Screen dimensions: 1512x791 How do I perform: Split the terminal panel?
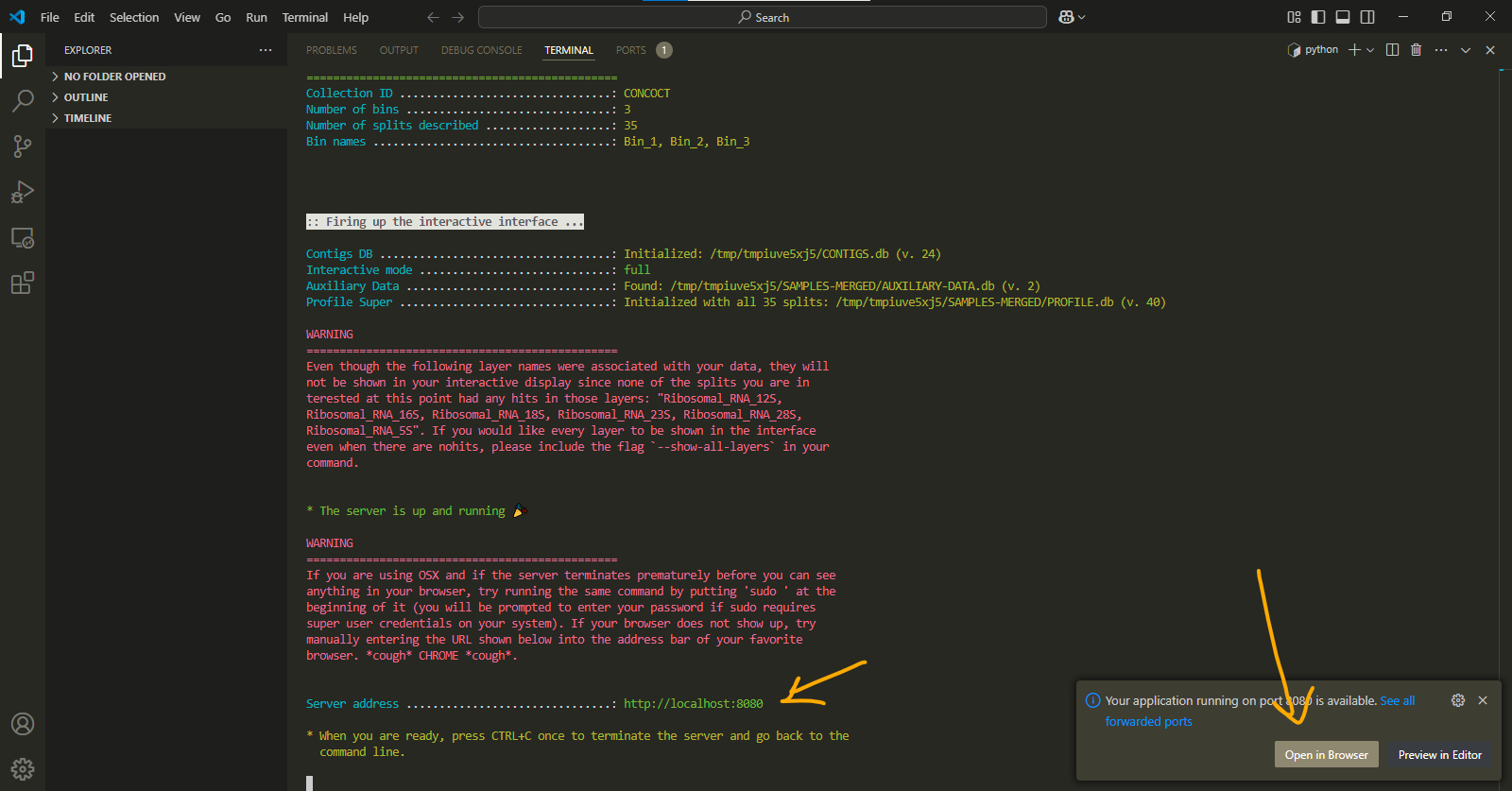[1392, 50]
